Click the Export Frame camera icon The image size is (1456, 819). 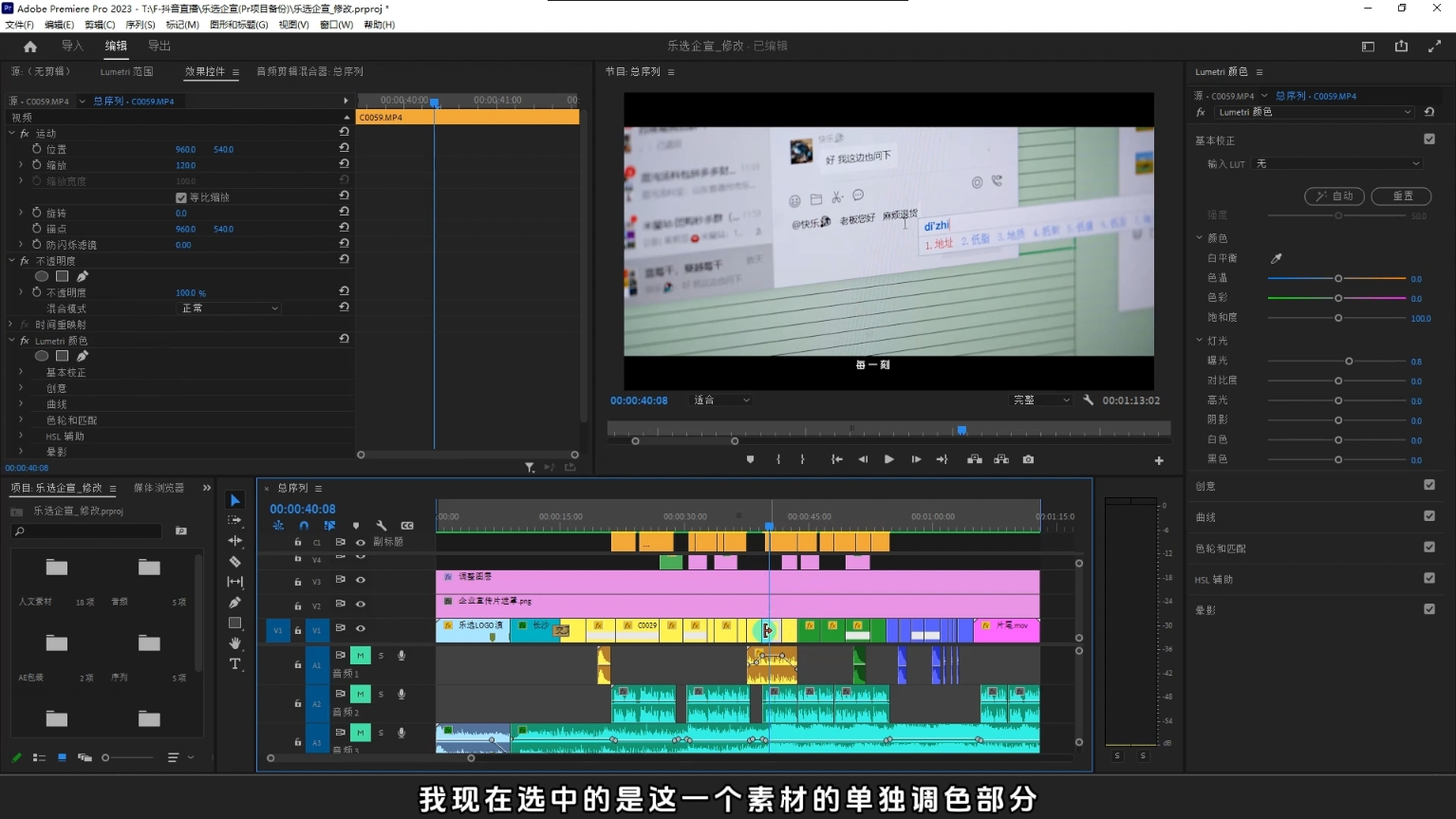(x=1028, y=459)
